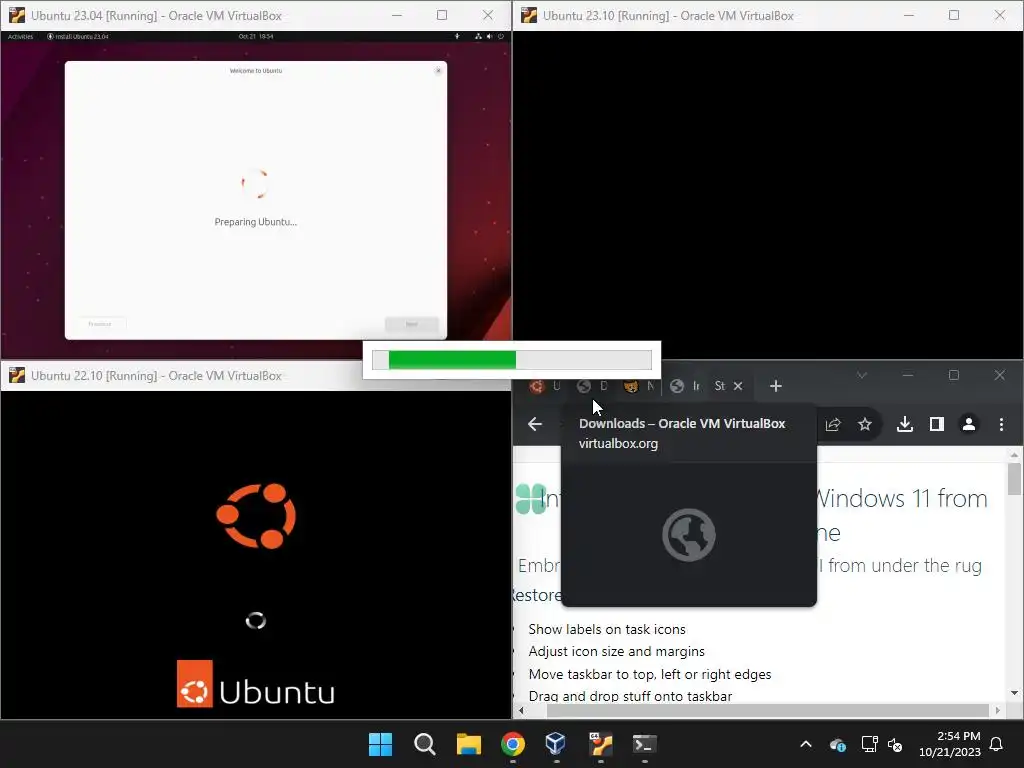Go back in Chrome
The height and width of the screenshot is (768, 1024).
pos(535,424)
